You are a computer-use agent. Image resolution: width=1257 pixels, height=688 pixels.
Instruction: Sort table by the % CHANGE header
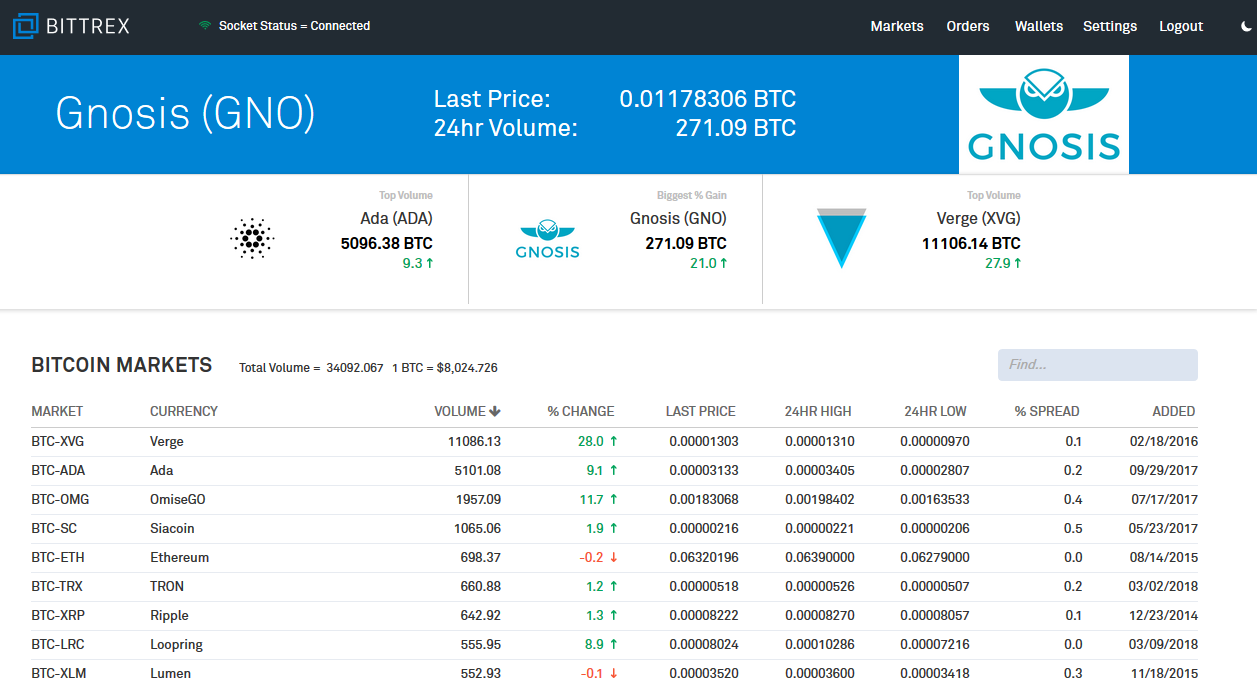point(581,411)
